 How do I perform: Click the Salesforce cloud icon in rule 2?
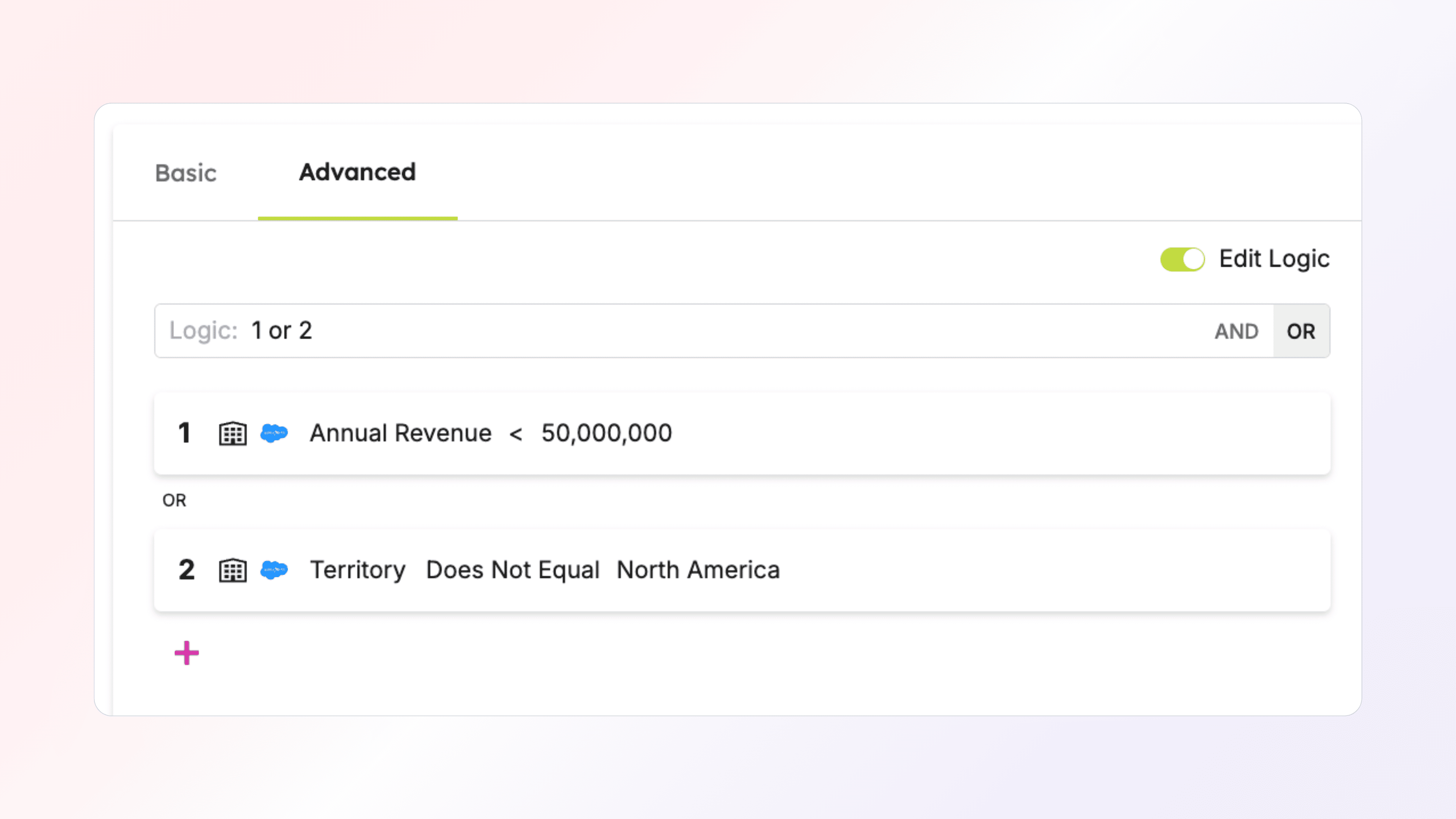[x=274, y=570]
